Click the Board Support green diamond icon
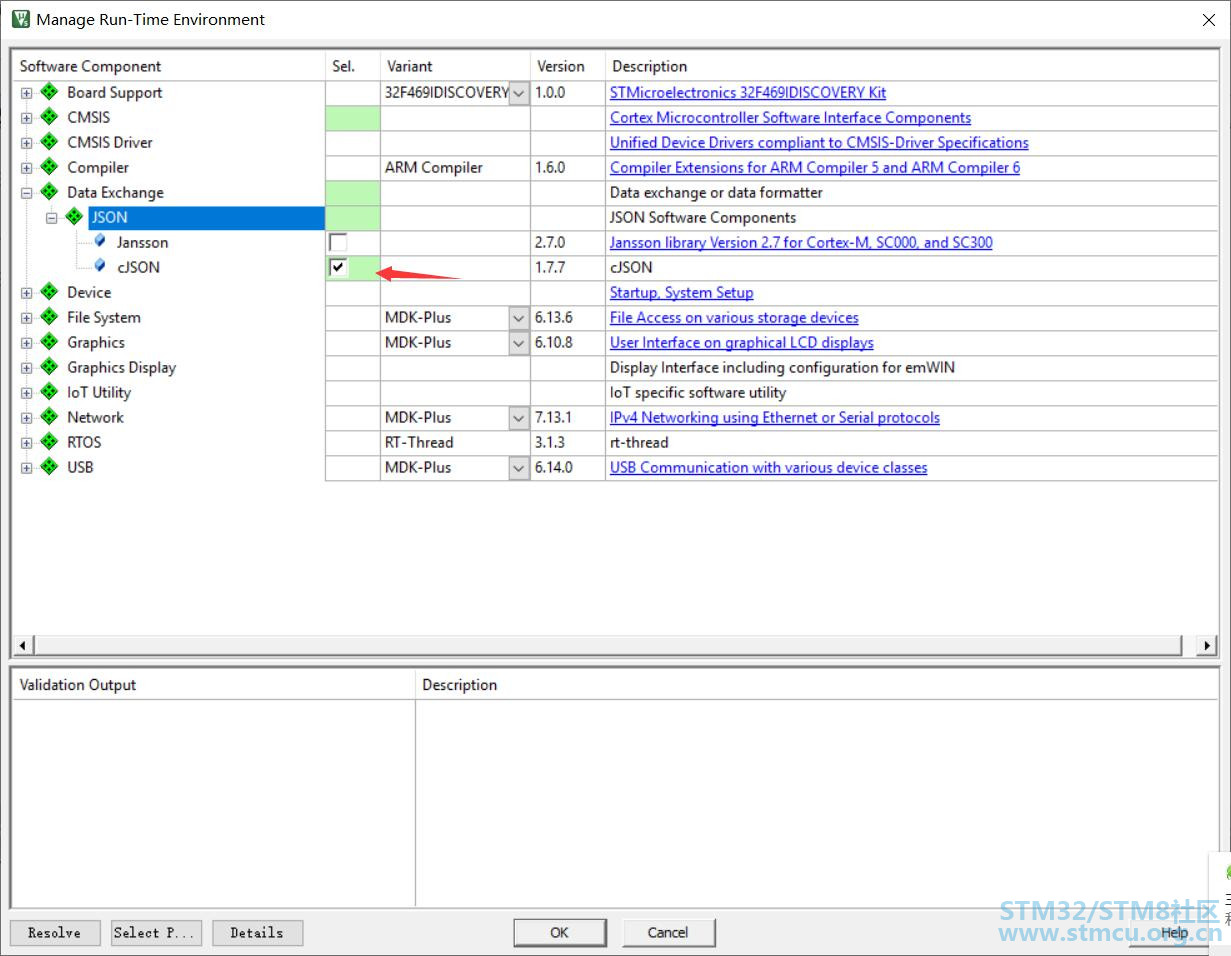 (x=49, y=92)
